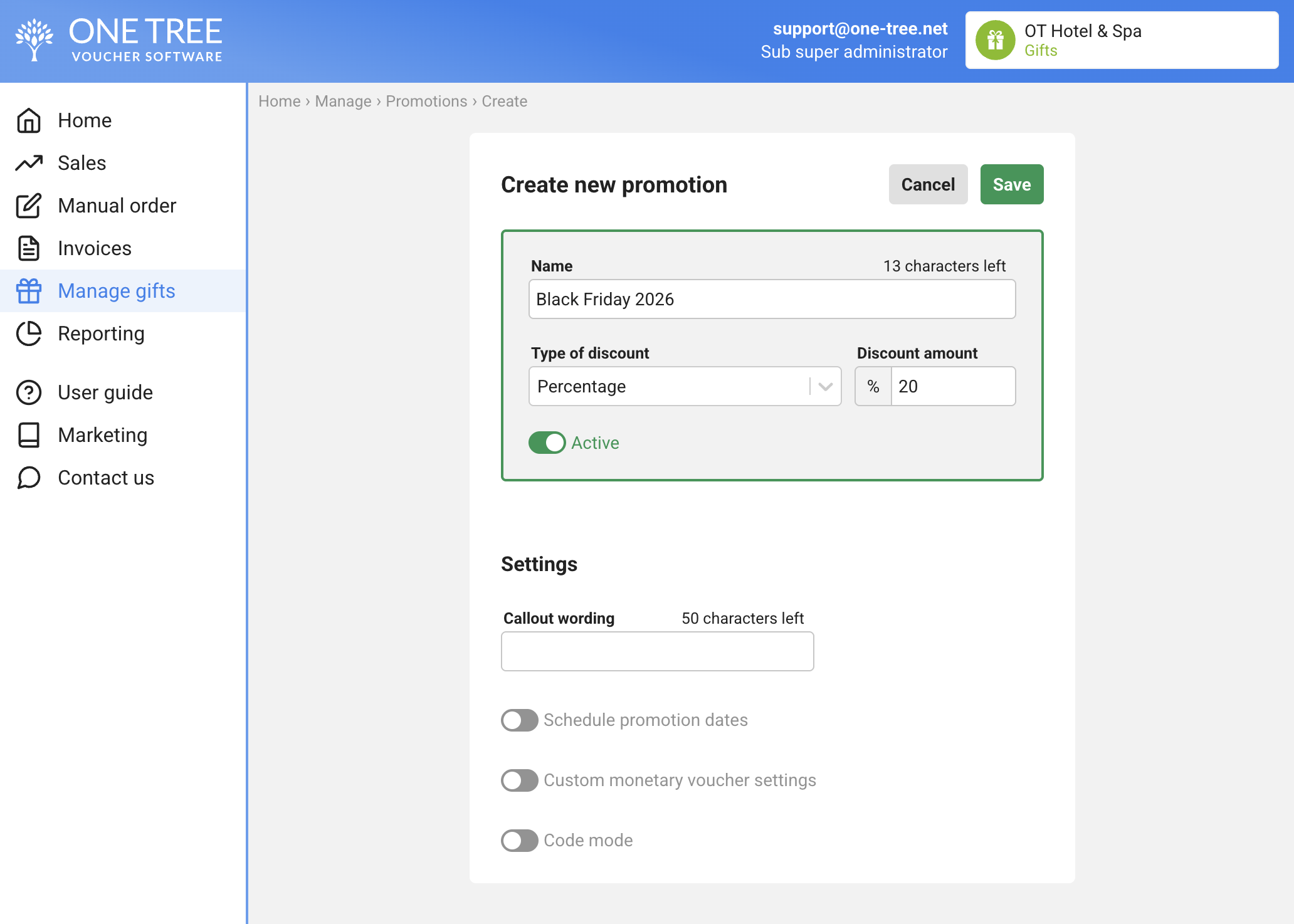Viewport: 1294px width, 924px height.
Task: Click the green gift icon beside OT Hotel & Spa
Action: pyautogui.click(x=996, y=40)
